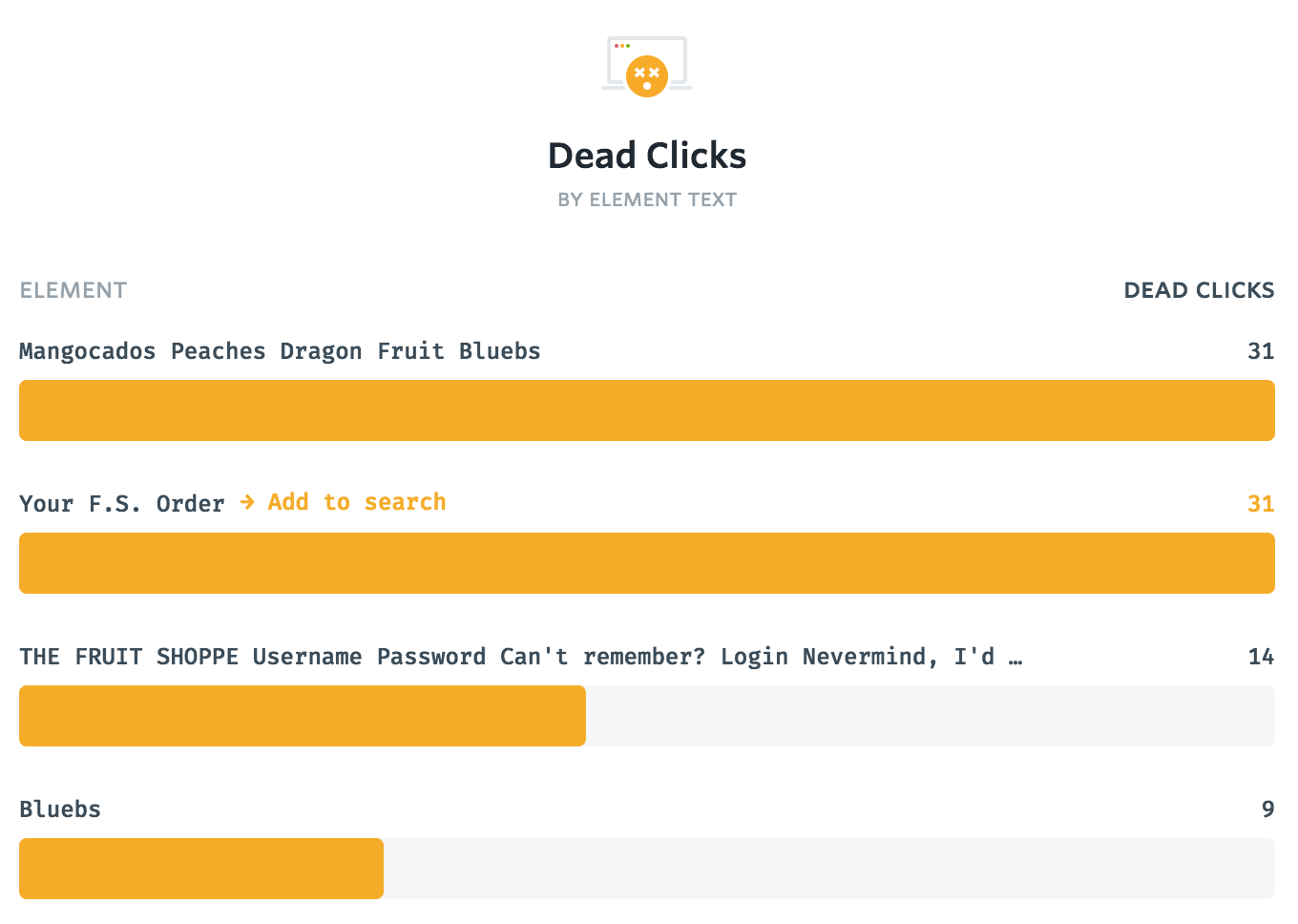Image resolution: width=1298 pixels, height=924 pixels.
Task: Click the count 14 for FRUIT SHOPPE row
Action: click(1261, 657)
